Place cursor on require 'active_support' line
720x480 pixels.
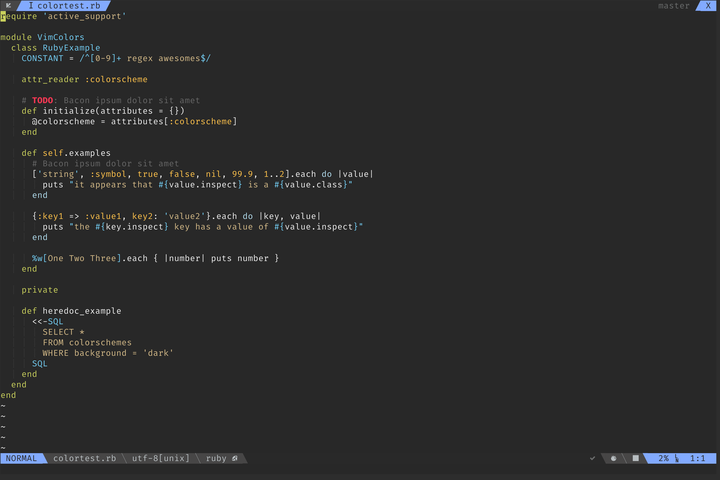point(63,16)
